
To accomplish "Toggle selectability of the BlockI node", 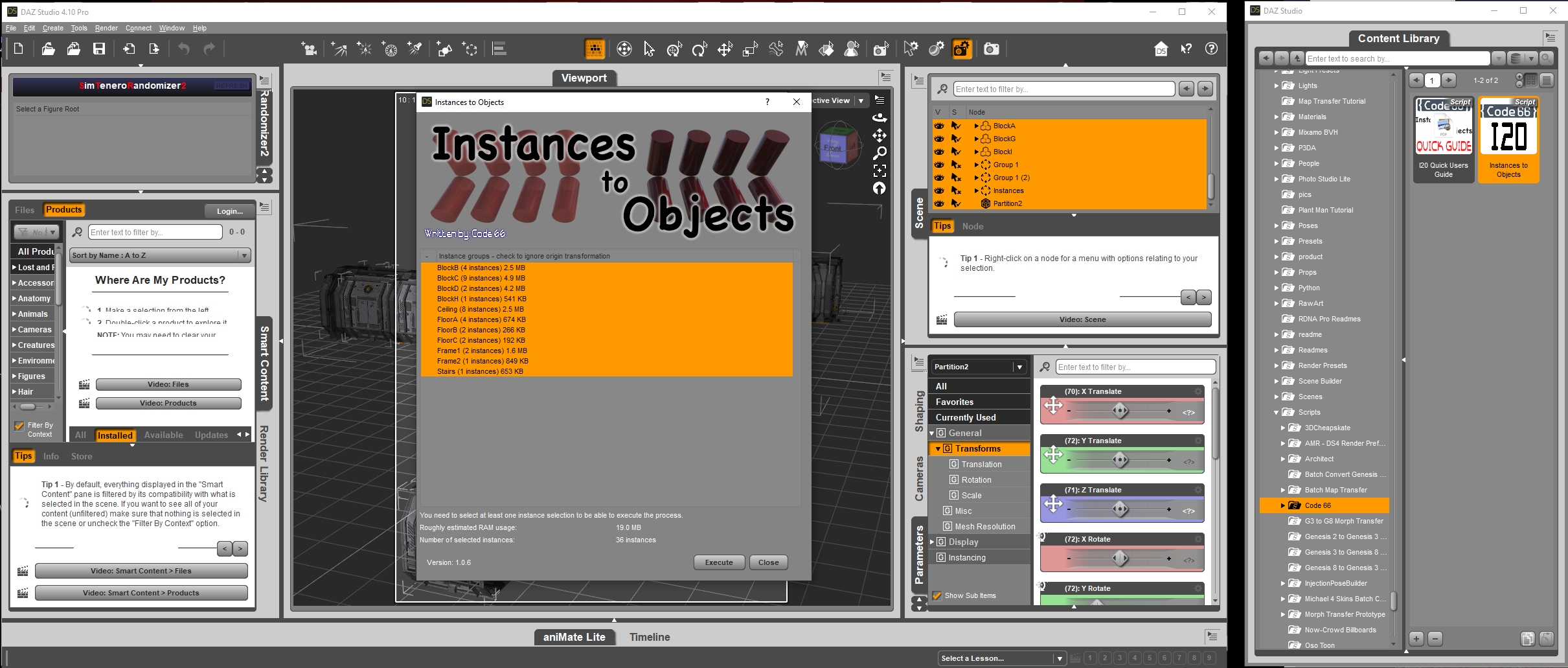I will click(956, 152).
